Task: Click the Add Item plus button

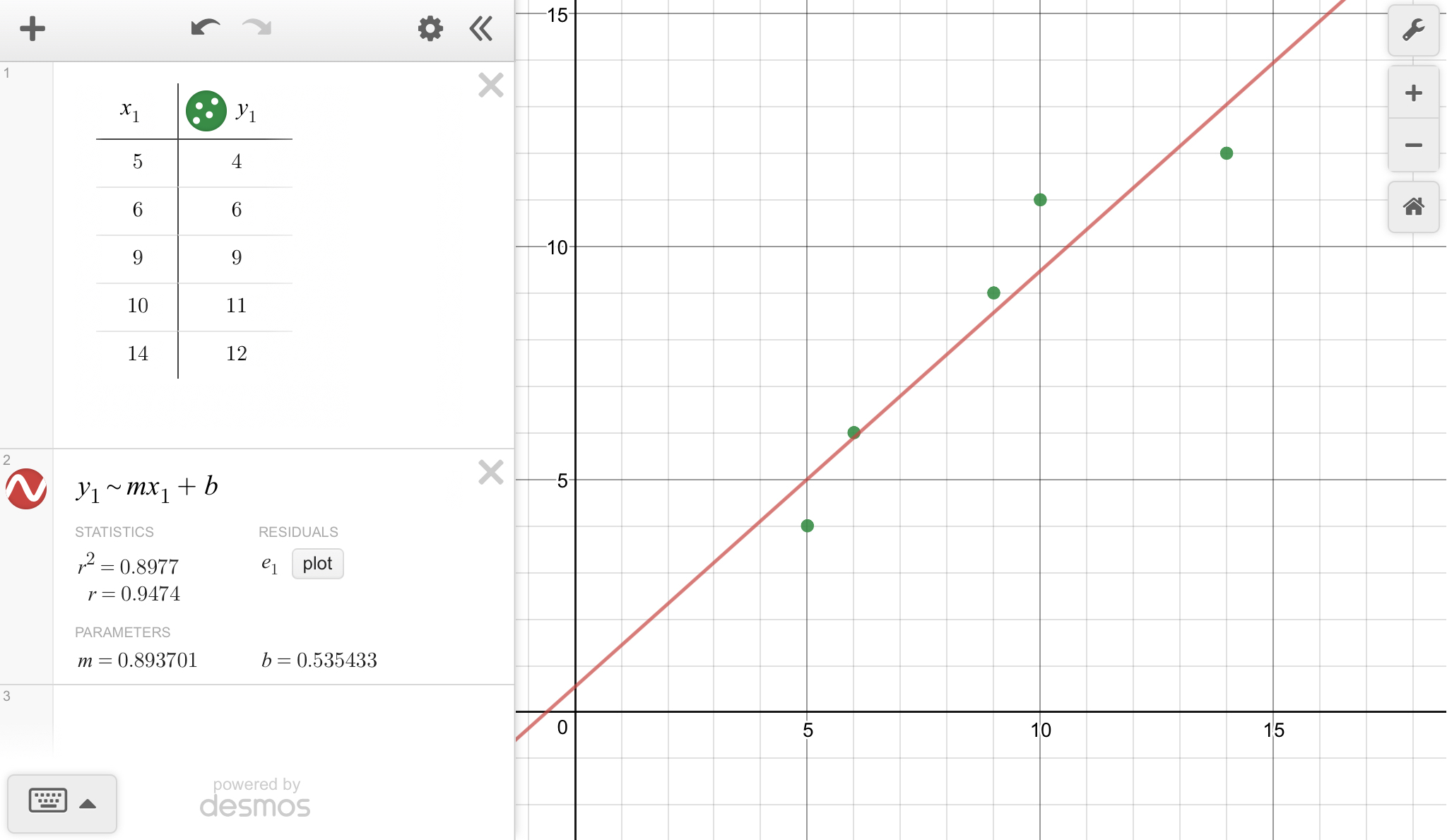Action: (x=33, y=29)
